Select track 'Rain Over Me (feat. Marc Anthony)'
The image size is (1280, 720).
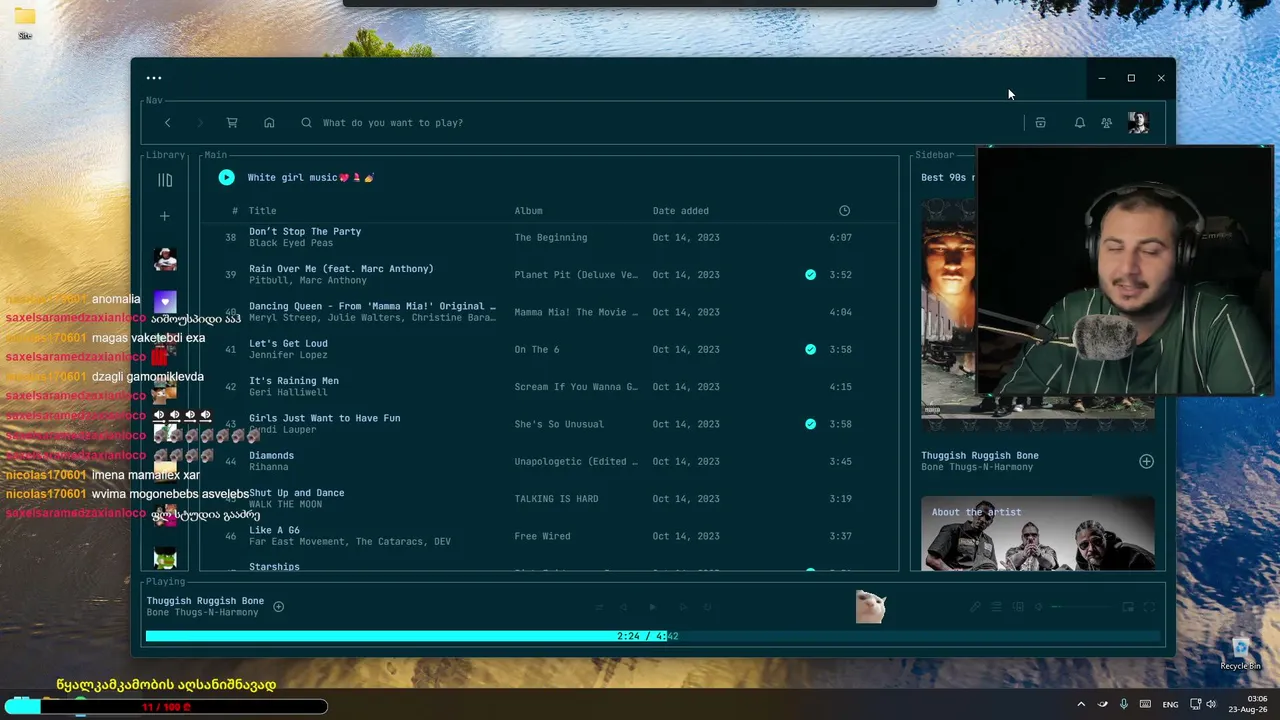click(341, 269)
